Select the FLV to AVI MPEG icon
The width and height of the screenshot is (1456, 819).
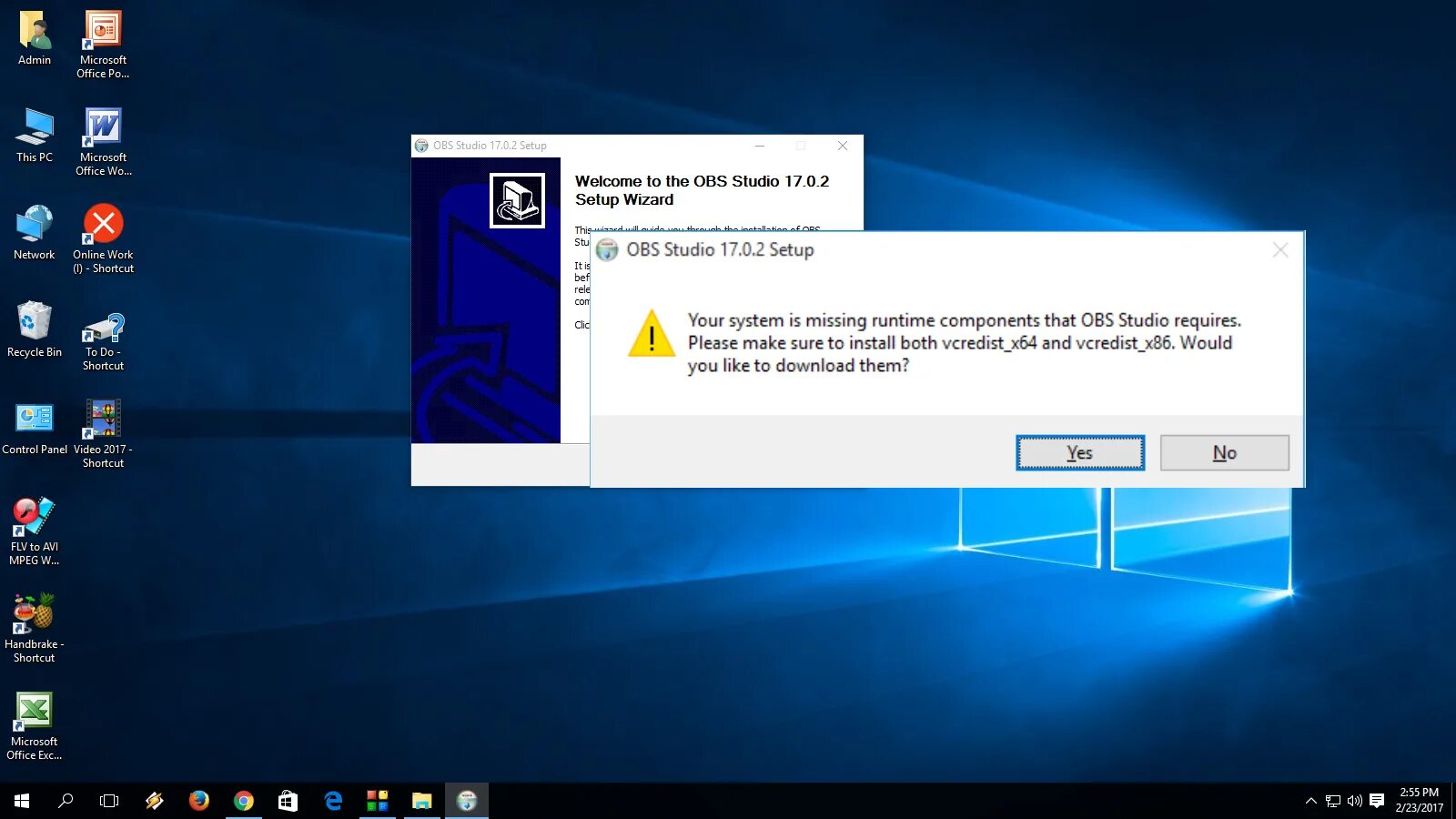[35, 532]
